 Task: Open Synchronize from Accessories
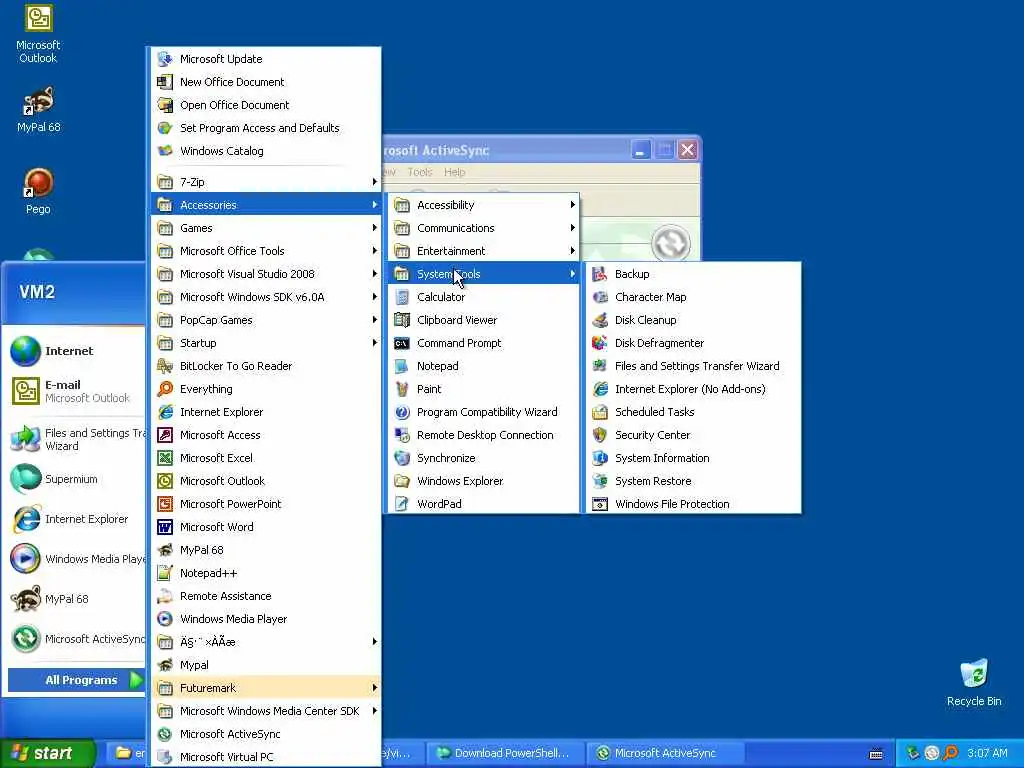483,458
